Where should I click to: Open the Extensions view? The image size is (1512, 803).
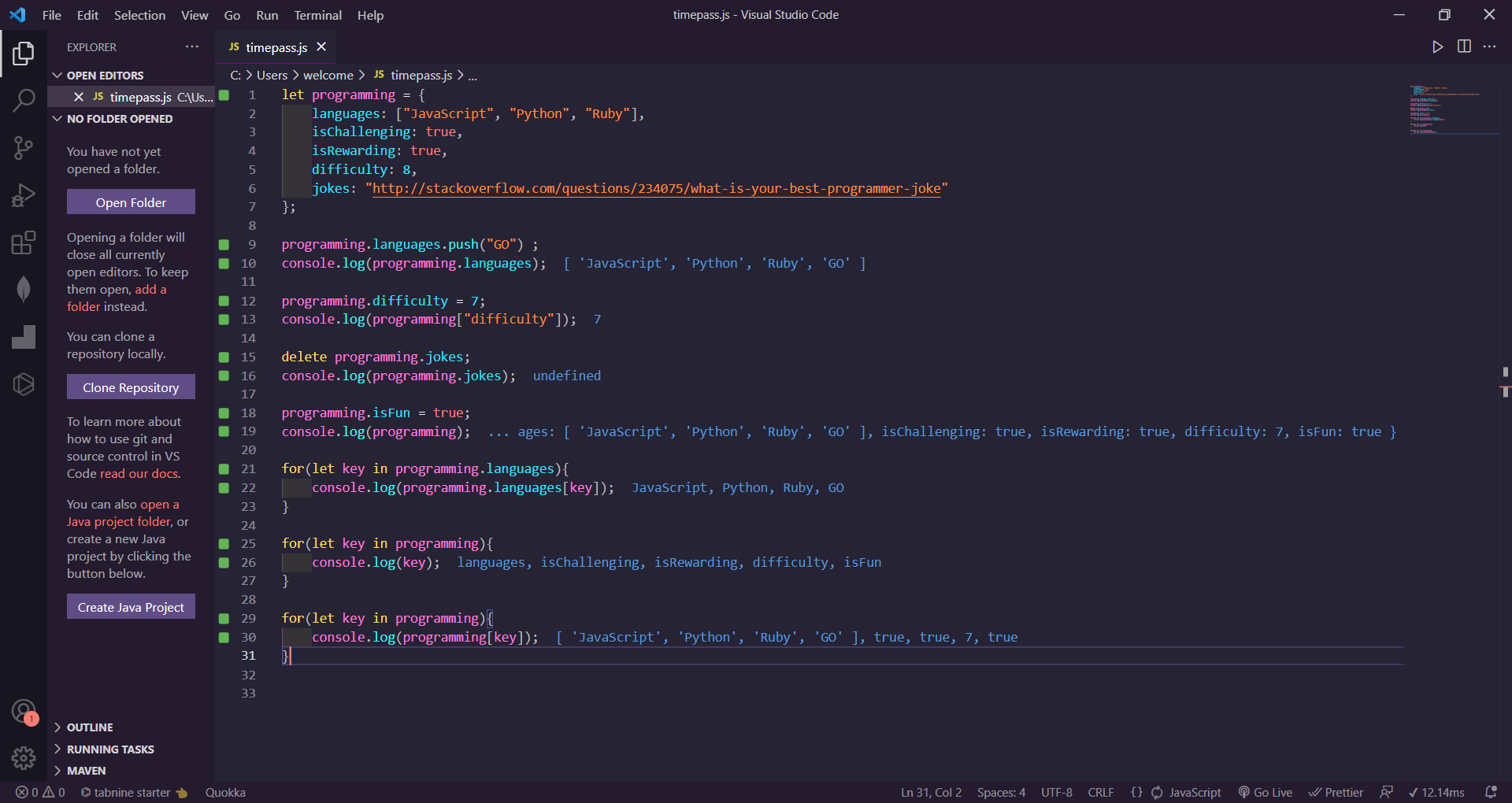[24, 242]
